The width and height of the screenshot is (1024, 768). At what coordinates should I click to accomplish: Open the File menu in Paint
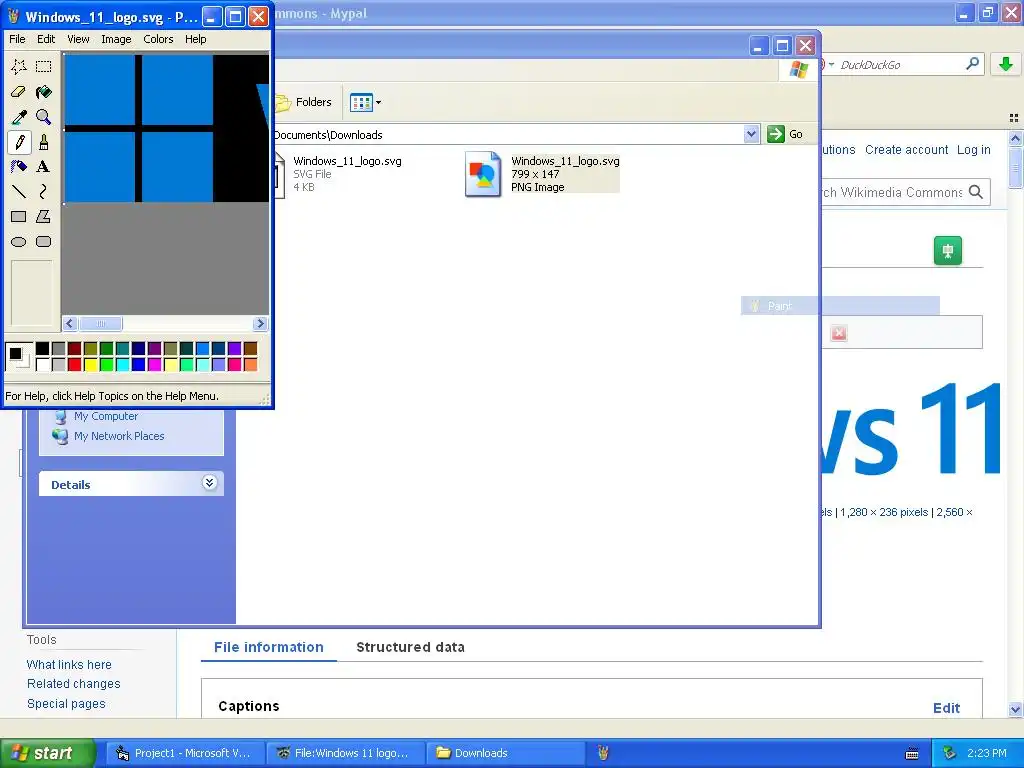pos(17,39)
